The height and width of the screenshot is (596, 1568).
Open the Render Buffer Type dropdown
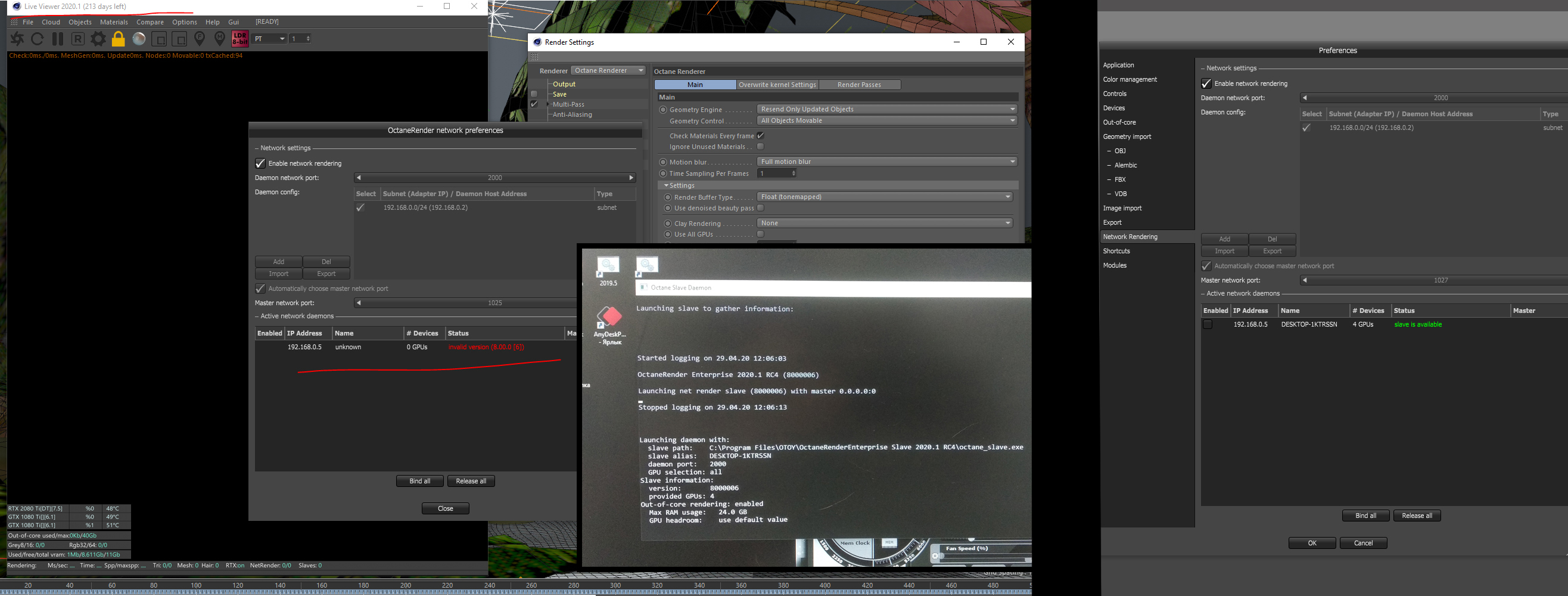click(885, 197)
